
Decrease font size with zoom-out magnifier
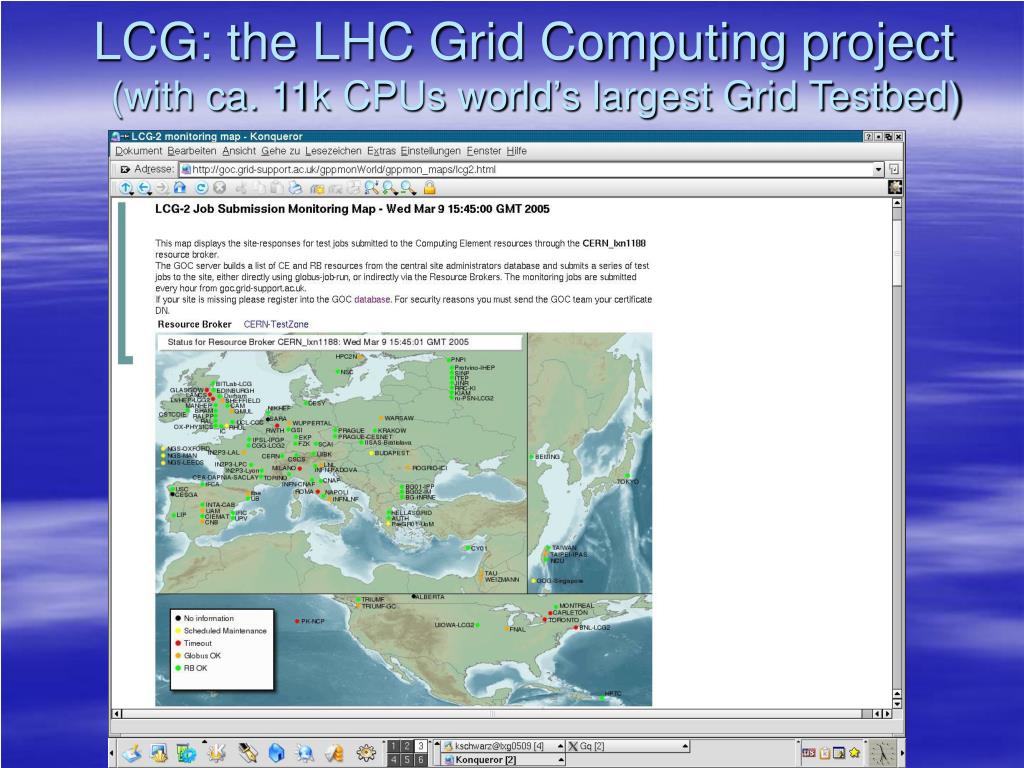pyautogui.click(x=408, y=188)
